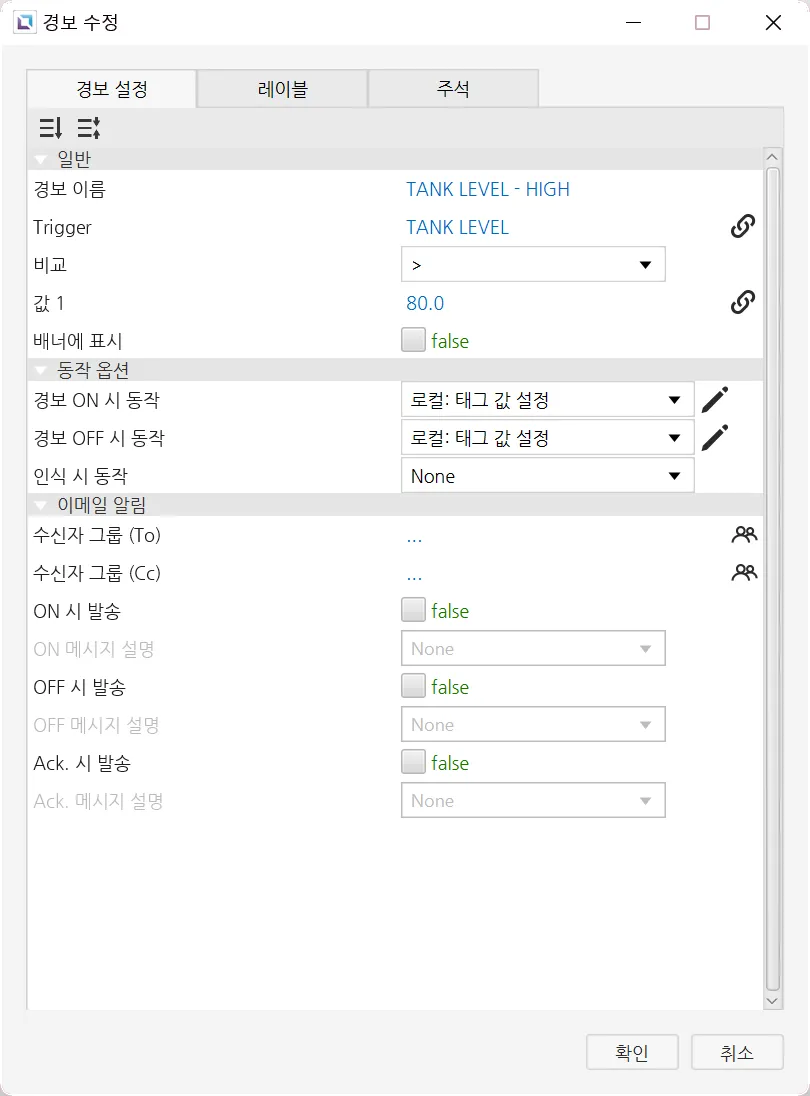Viewport: 810px width, 1096px height.
Task: Collapse the 이메일 알림 section
Action: tap(41, 505)
